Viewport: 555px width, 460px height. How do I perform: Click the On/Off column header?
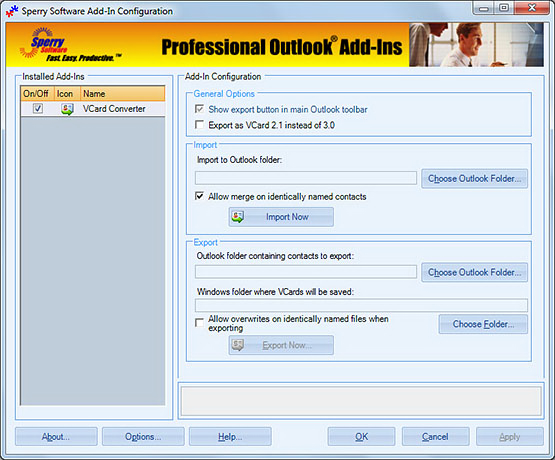point(38,94)
